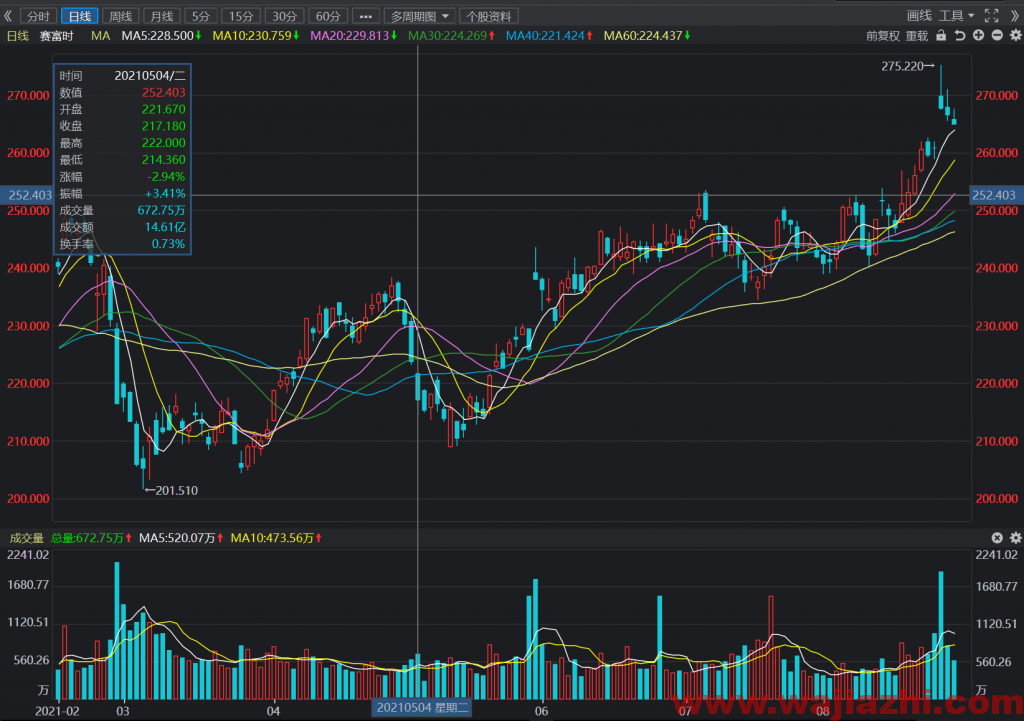Select the 日线 daily chart tab
The image size is (1024, 721).
(x=80, y=16)
